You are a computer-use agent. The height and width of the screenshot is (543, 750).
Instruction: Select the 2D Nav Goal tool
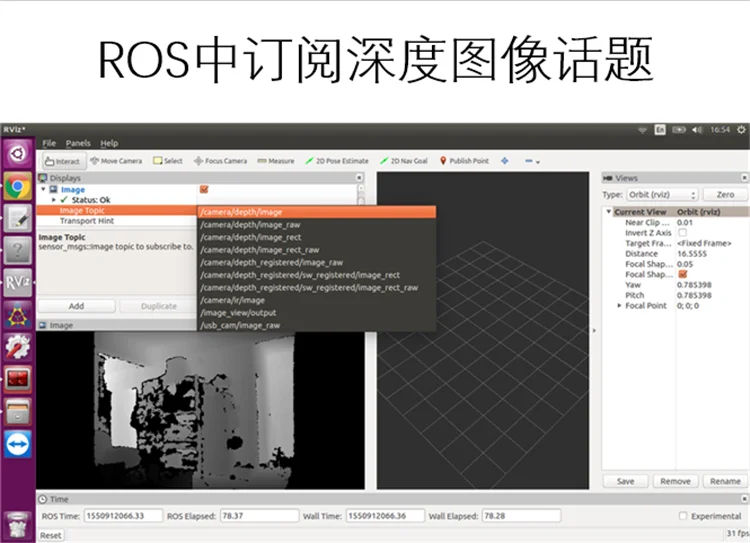(404, 161)
